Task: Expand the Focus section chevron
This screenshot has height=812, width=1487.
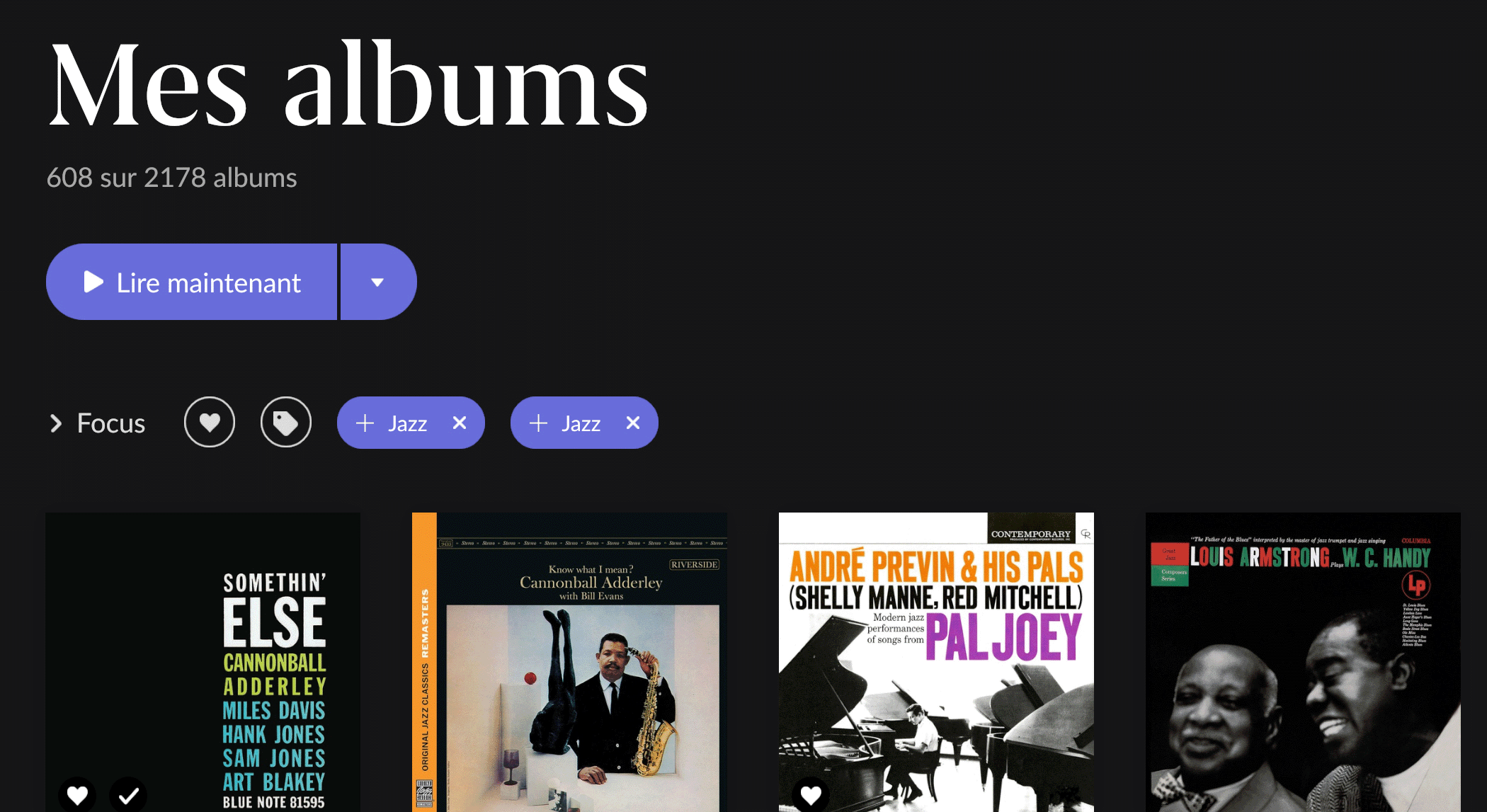Action: pyautogui.click(x=56, y=423)
